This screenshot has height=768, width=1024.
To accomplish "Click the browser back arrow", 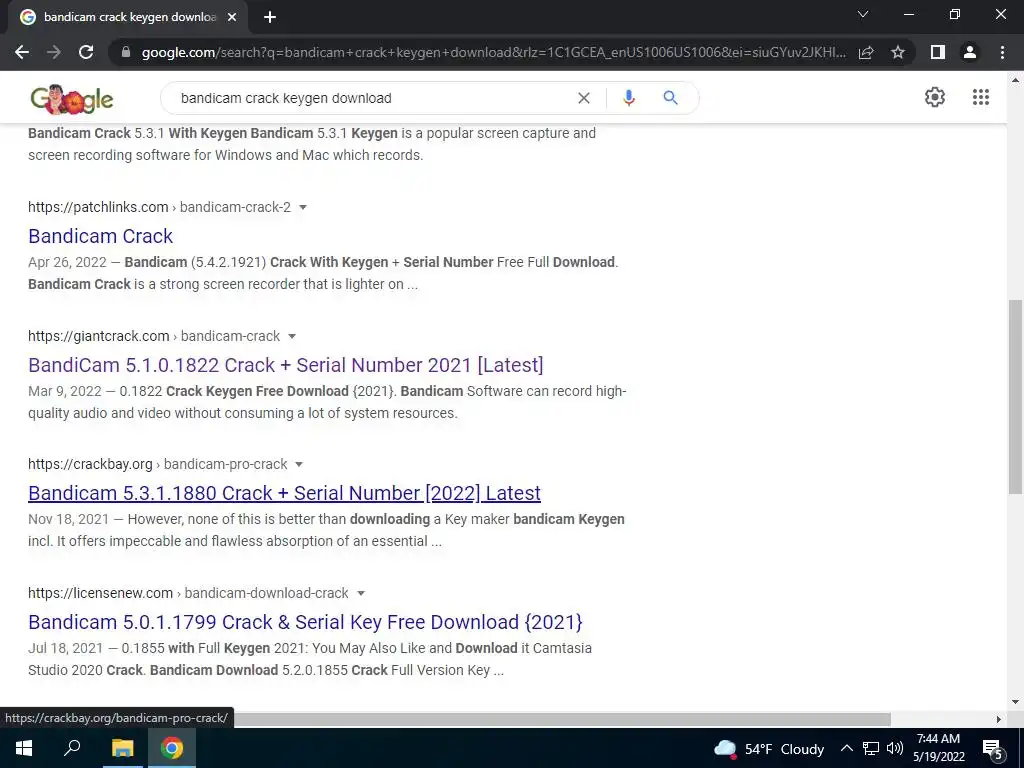I will [x=22, y=52].
